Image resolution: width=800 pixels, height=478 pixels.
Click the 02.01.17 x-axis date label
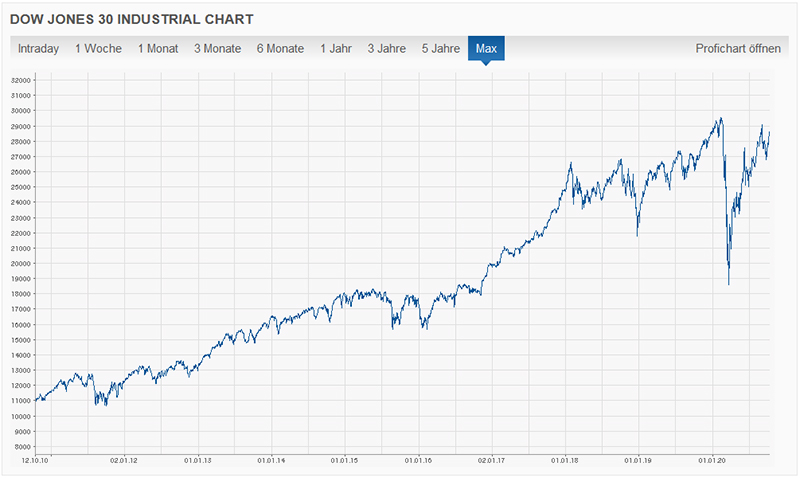tap(491, 461)
